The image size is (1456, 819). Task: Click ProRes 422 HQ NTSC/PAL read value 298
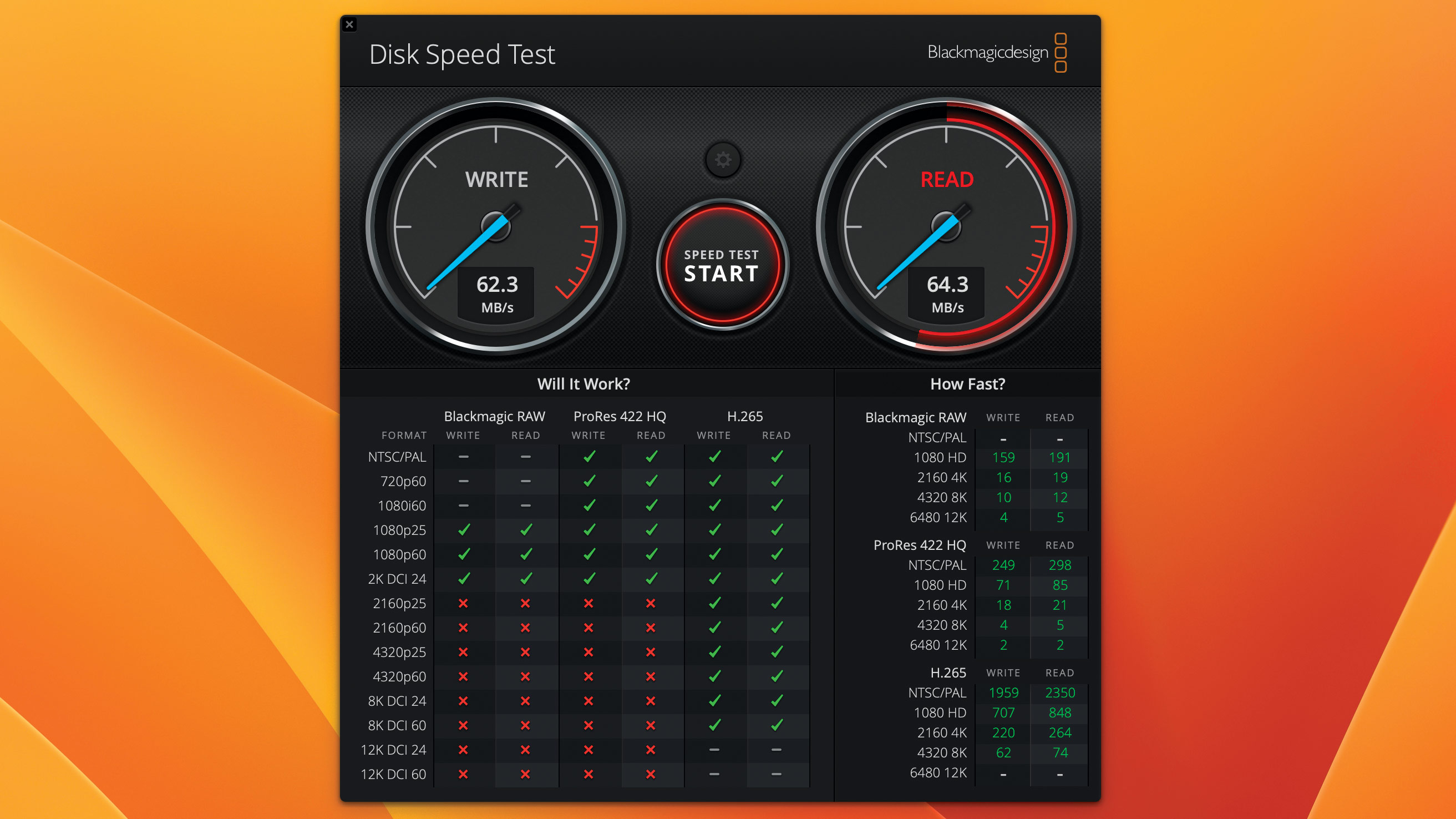(x=1060, y=565)
